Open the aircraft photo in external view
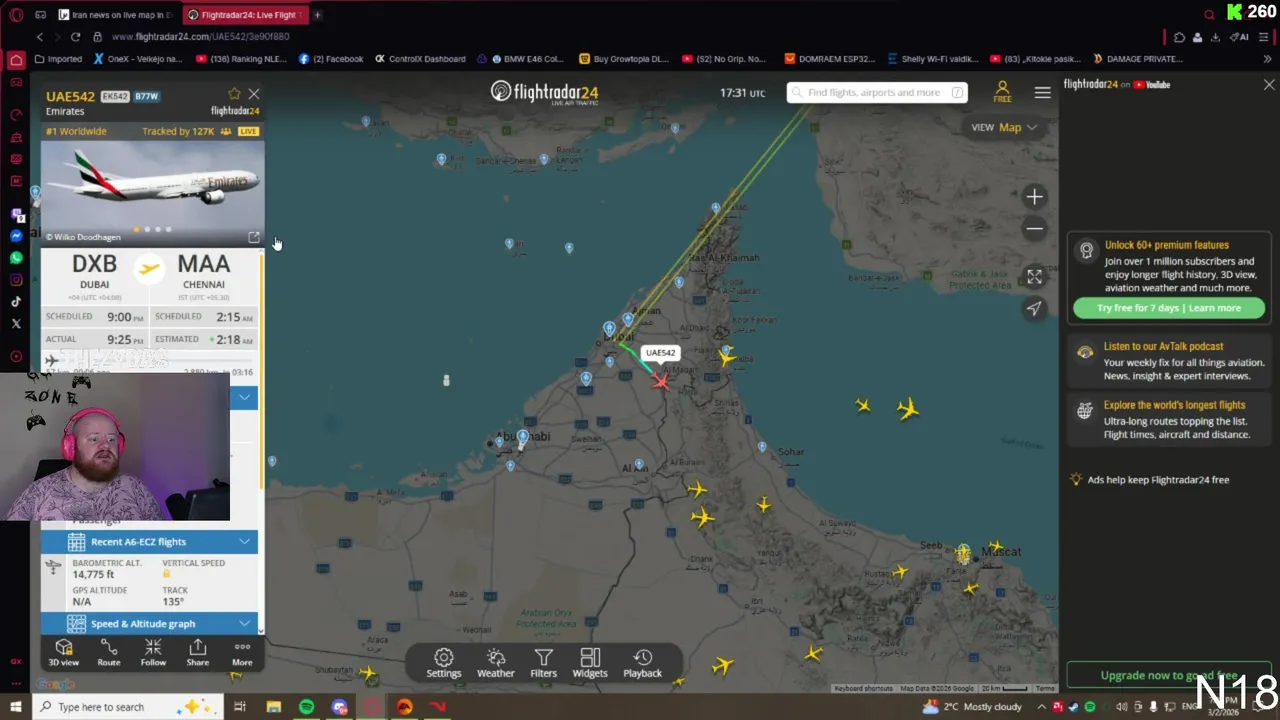The width and height of the screenshot is (1280, 720). [254, 237]
